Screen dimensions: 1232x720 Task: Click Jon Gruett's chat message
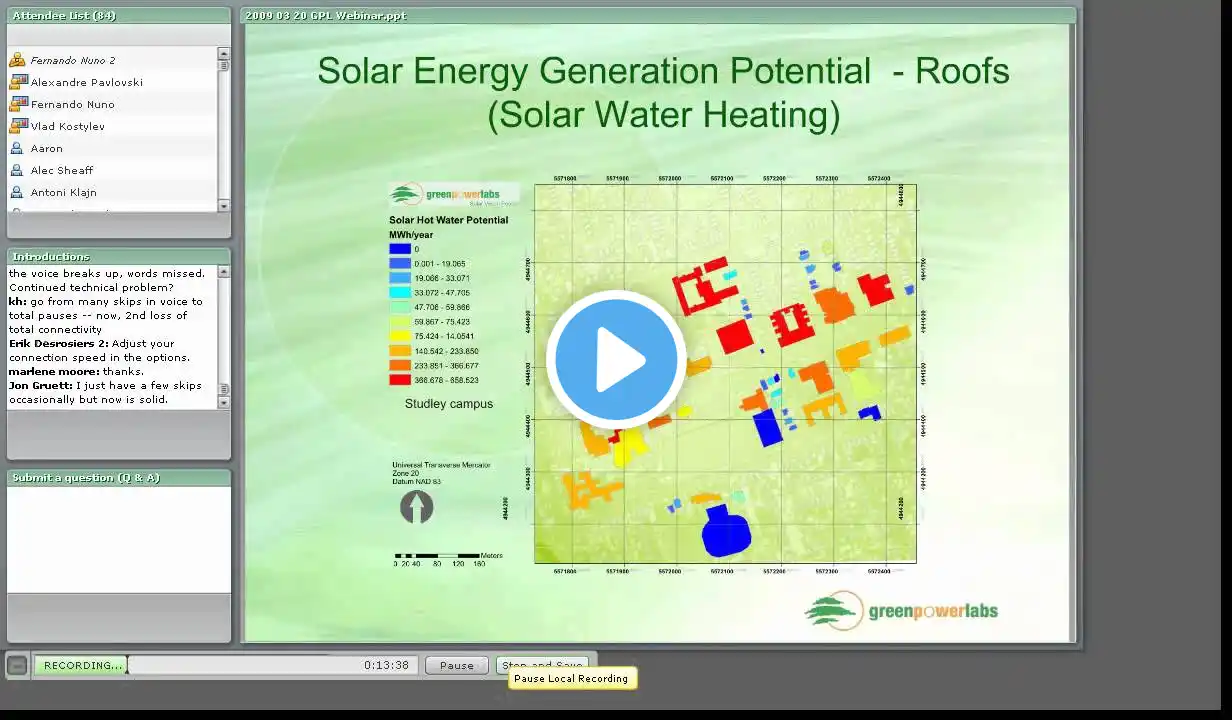105,392
